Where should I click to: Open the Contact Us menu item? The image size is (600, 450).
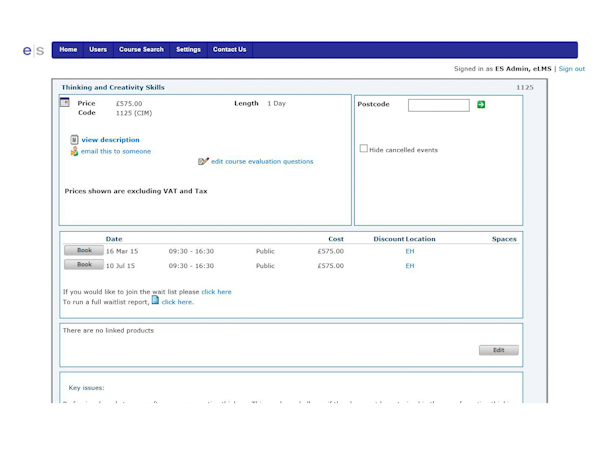[230, 50]
